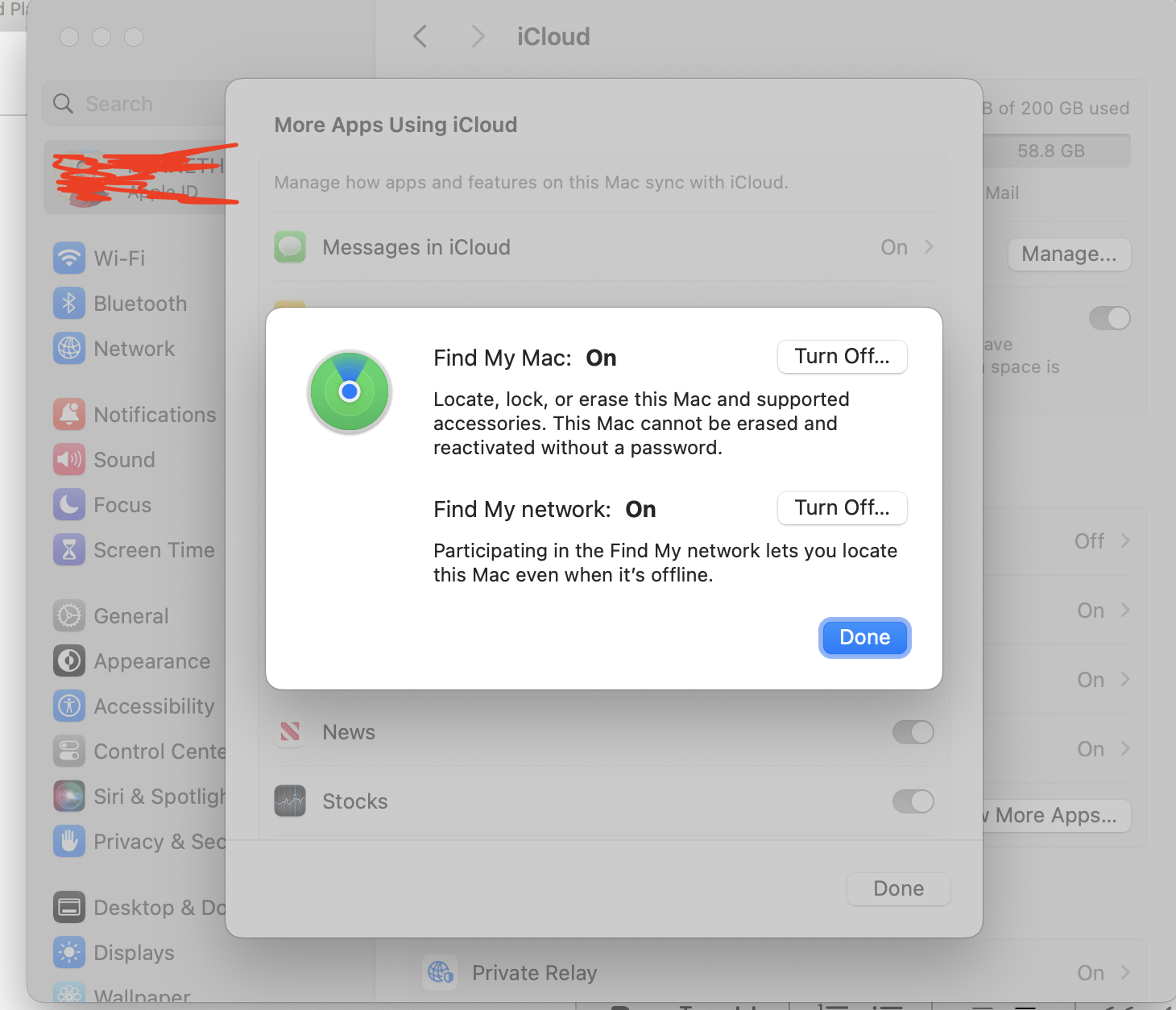The width and height of the screenshot is (1176, 1010).
Task: Click the Manage... storage button
Action: point(1070,255)
